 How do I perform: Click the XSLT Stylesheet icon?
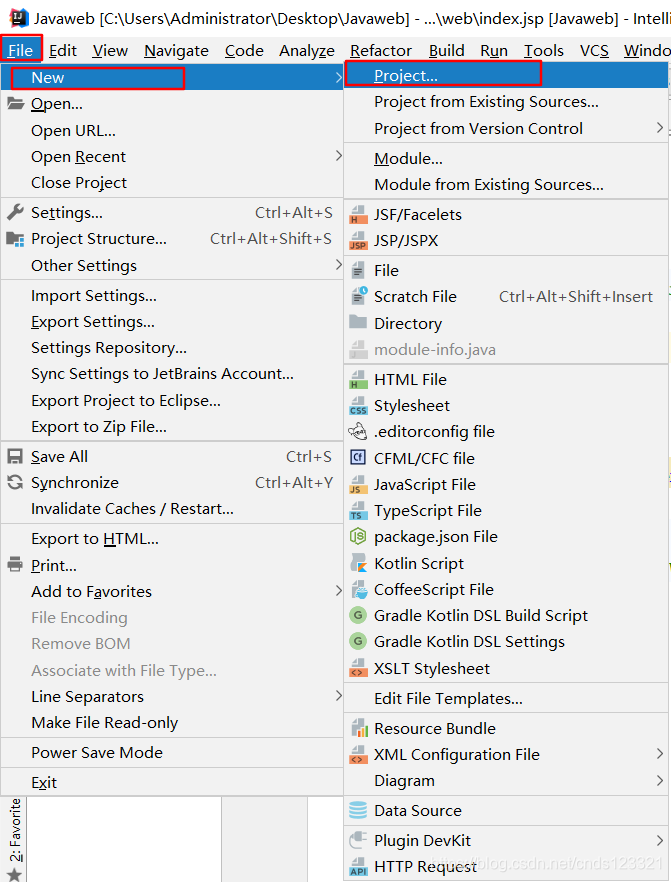pos(358,668)
